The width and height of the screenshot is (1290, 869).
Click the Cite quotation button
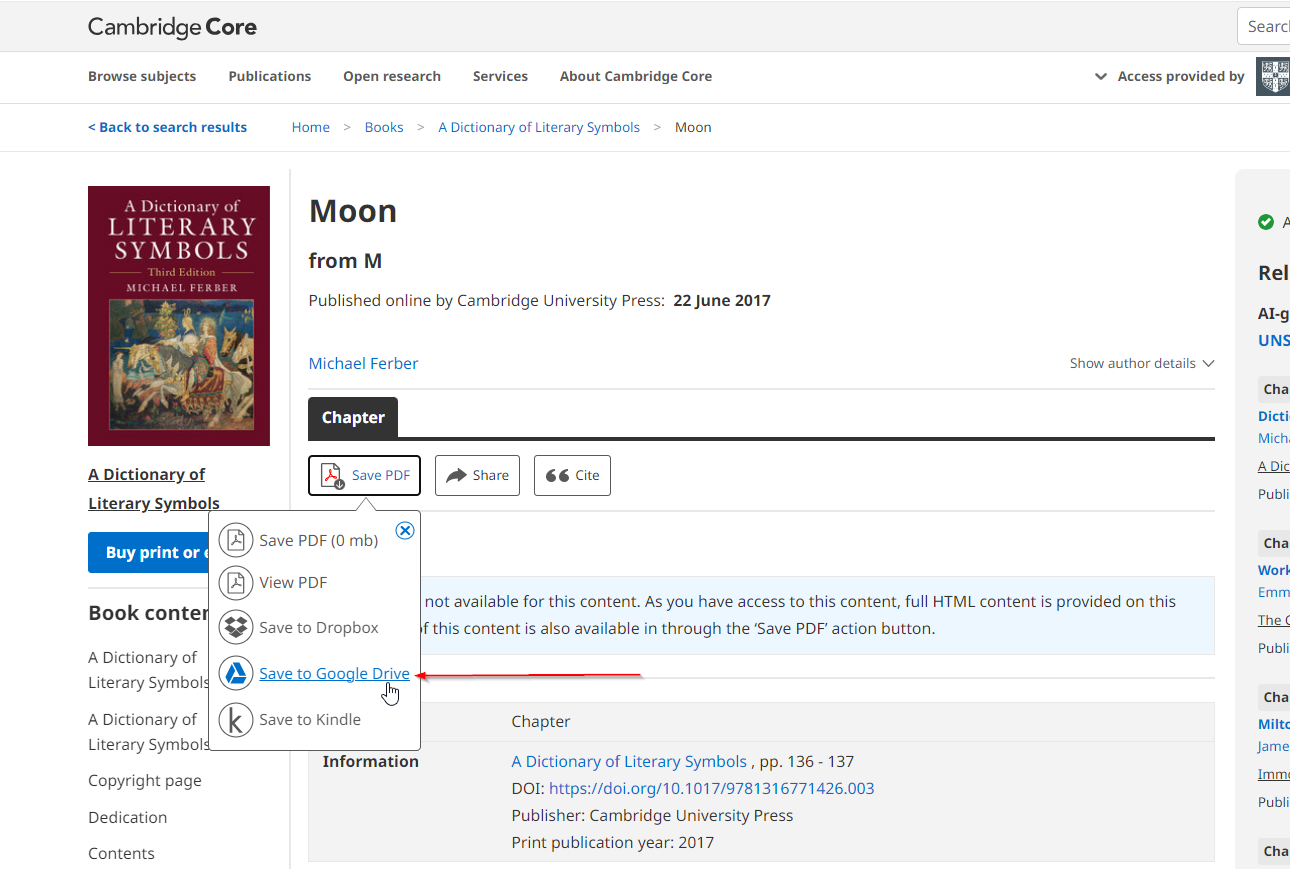tap(572, 475)
